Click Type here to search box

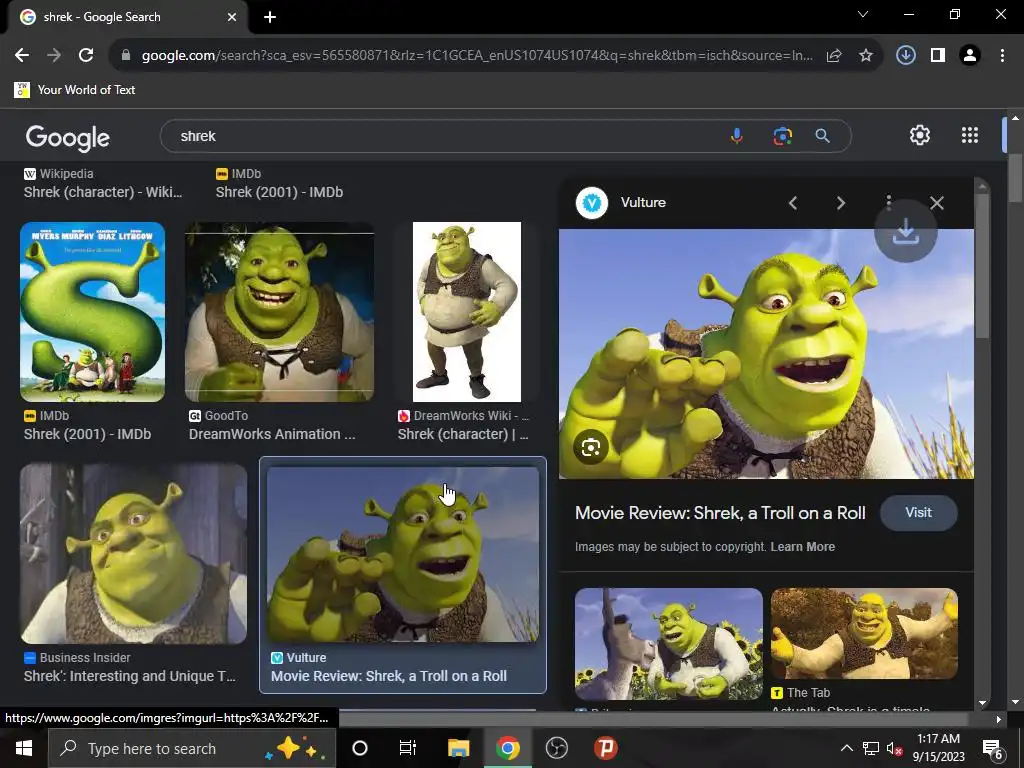coord(192,748)
